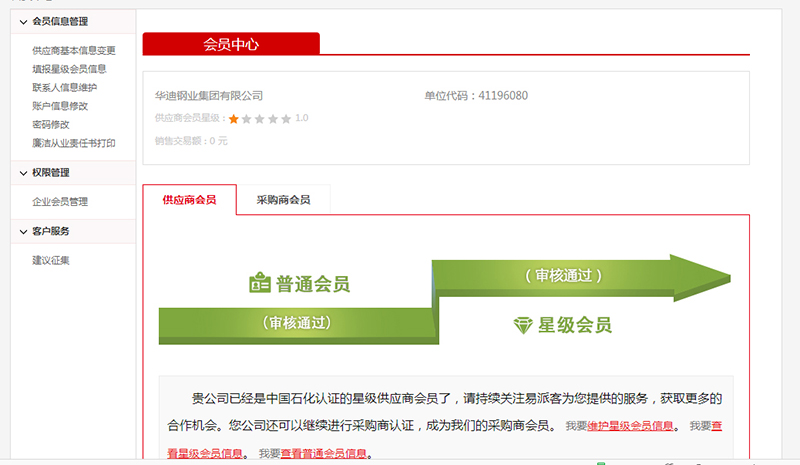
Task: Click the orange first rating star
Action: point(234,119)
